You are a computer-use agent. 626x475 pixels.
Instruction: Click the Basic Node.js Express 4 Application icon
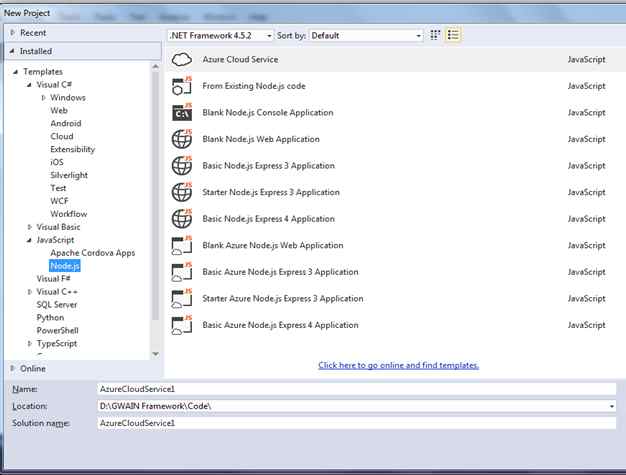point(182,219)
